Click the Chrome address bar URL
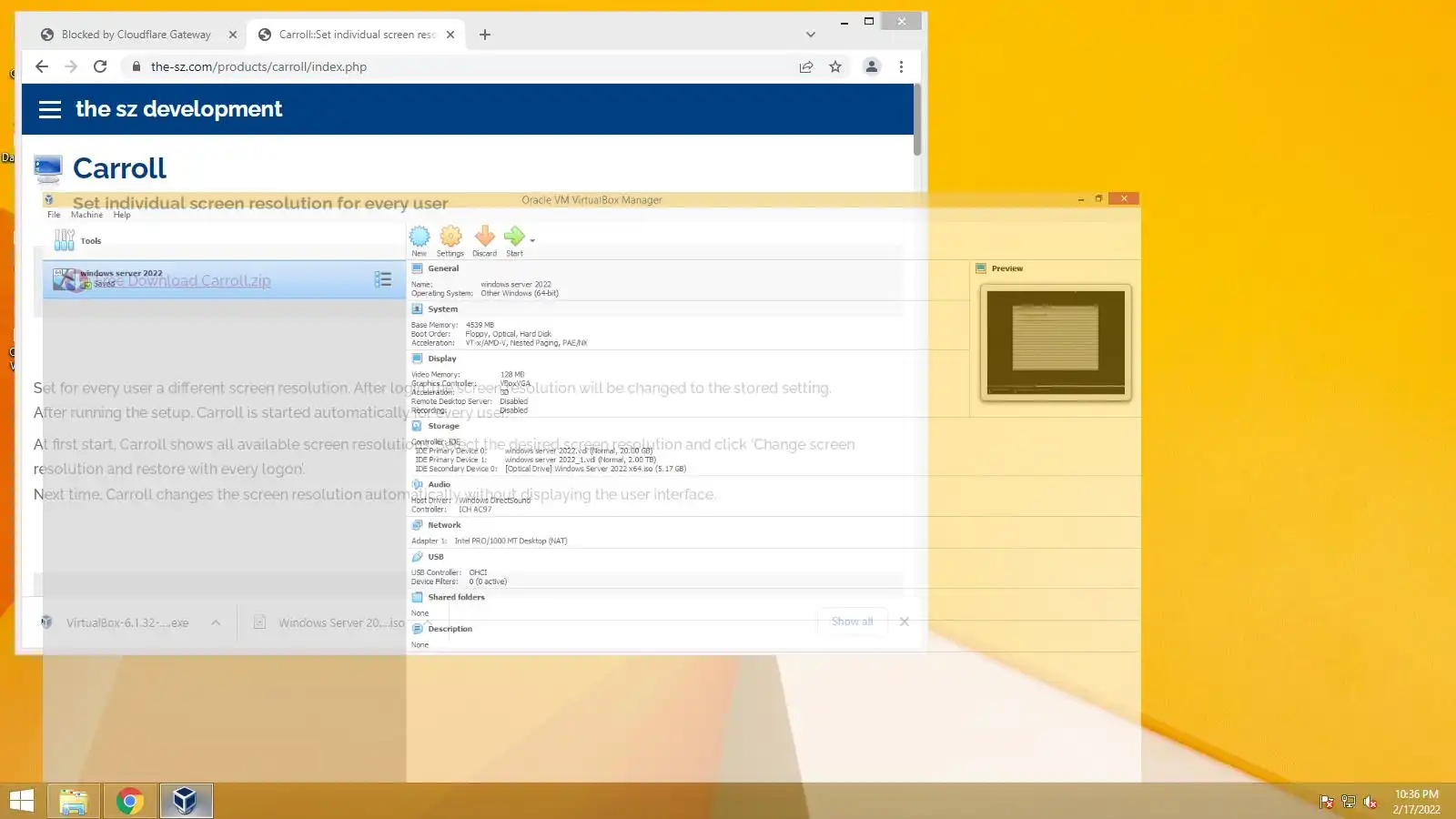Image resolution: width=1456 pixels, height=819 pixels. pyautogui.click(x=258, y=66)
